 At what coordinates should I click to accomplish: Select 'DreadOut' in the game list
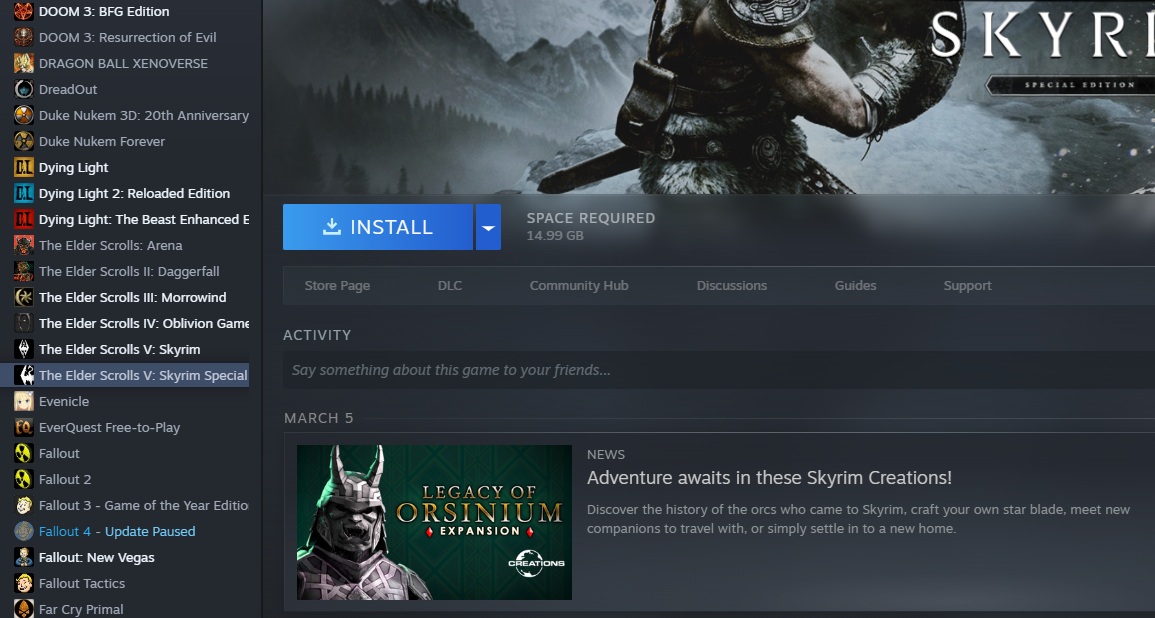pyautogui.click(x=68, y=89)
